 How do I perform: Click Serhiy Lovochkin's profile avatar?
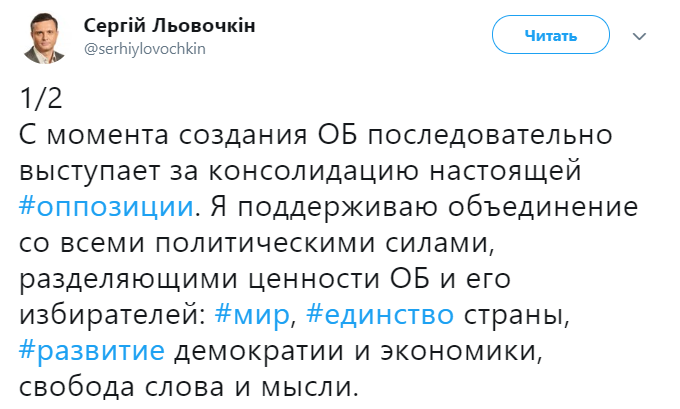pos(45,38)
